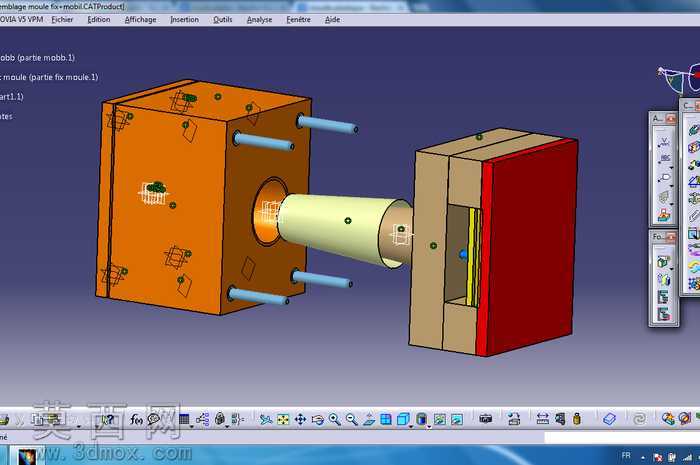The width and height of the screenshot is (700, 465).
Task: Open the text annotation dropdown arrow
Action: coord(671,167)
